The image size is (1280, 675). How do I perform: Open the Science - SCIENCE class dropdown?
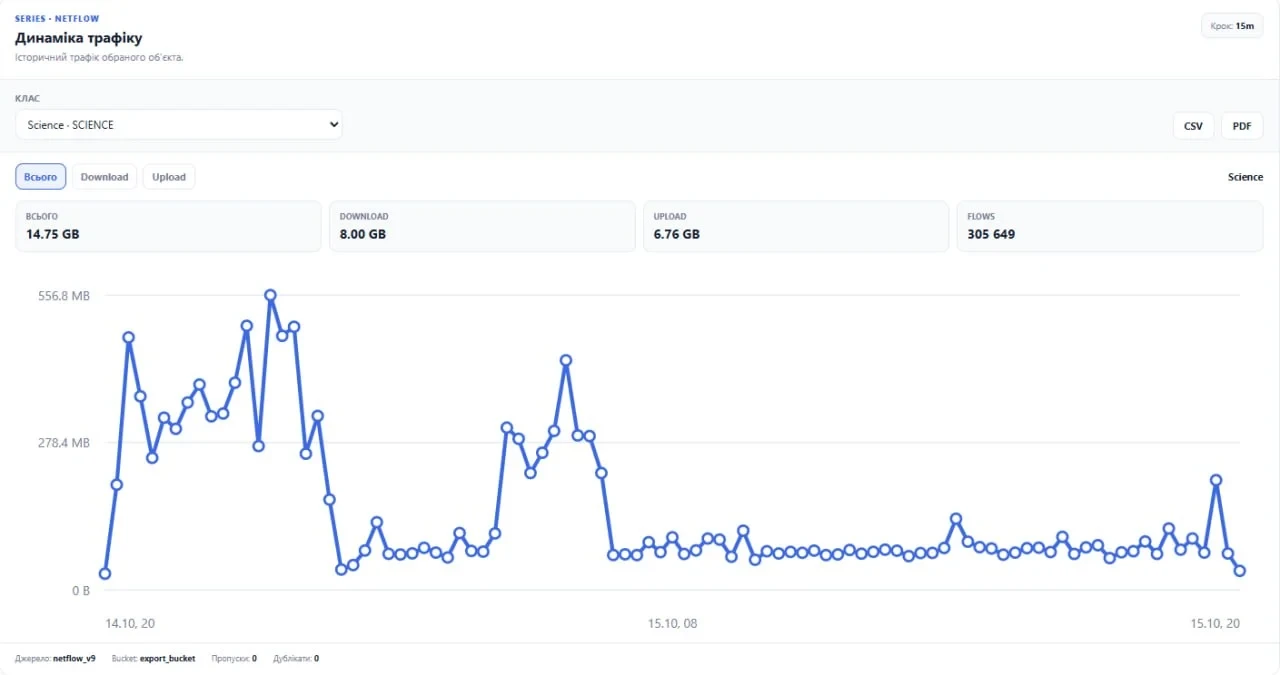pyautogui.click(x=179, y=125)
